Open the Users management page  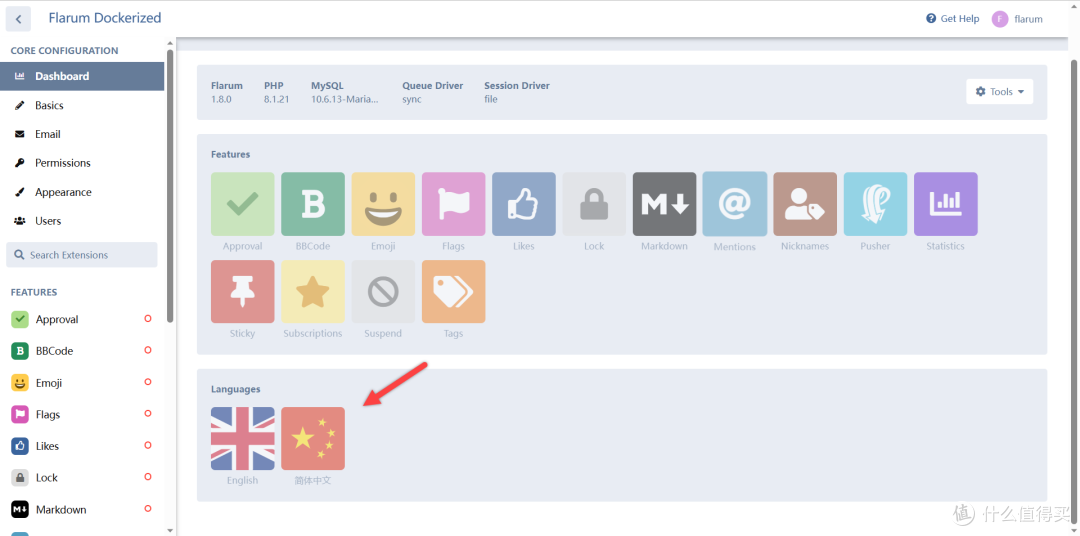point(82,221)
